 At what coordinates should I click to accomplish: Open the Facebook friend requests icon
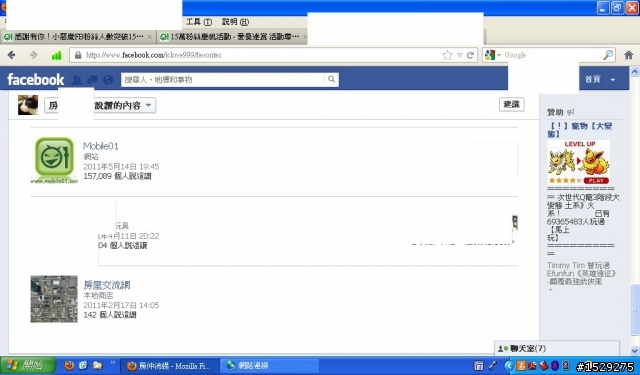click(x=77, y=80)
